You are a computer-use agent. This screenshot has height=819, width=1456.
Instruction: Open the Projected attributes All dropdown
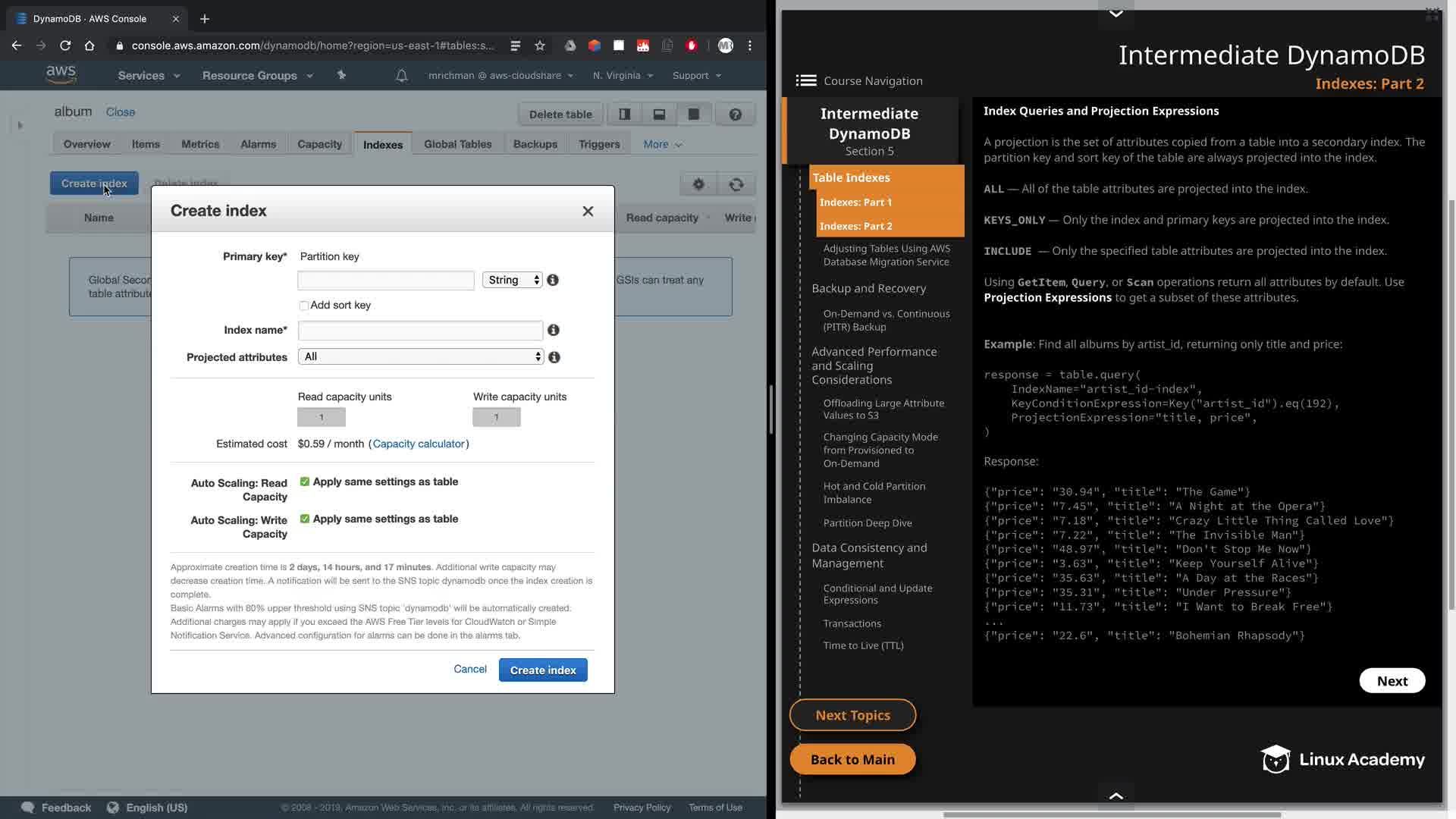[421, 356]
